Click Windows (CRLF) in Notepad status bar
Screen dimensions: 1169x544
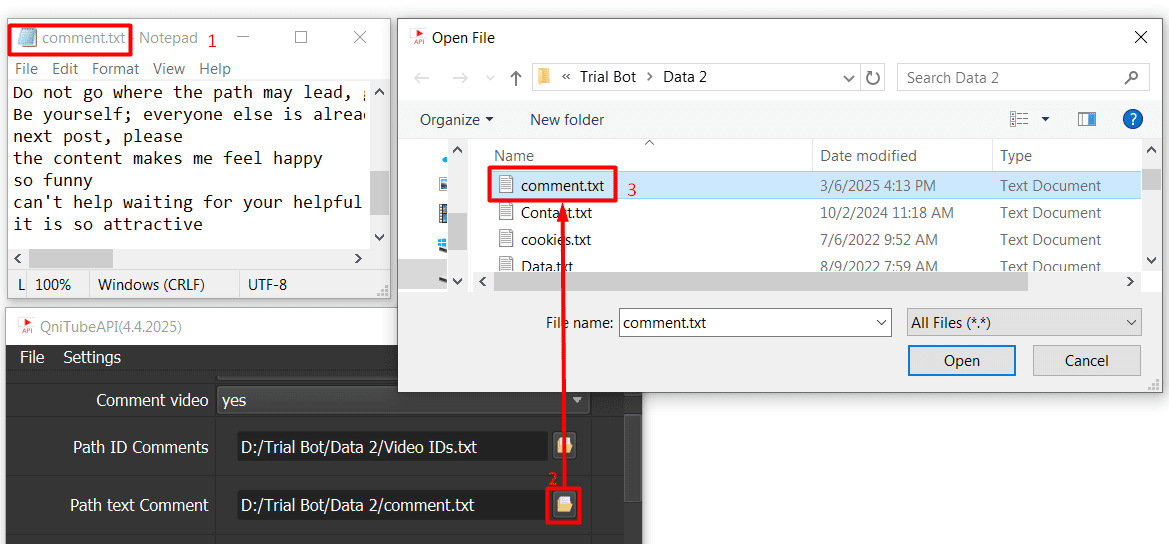[151, 285]
